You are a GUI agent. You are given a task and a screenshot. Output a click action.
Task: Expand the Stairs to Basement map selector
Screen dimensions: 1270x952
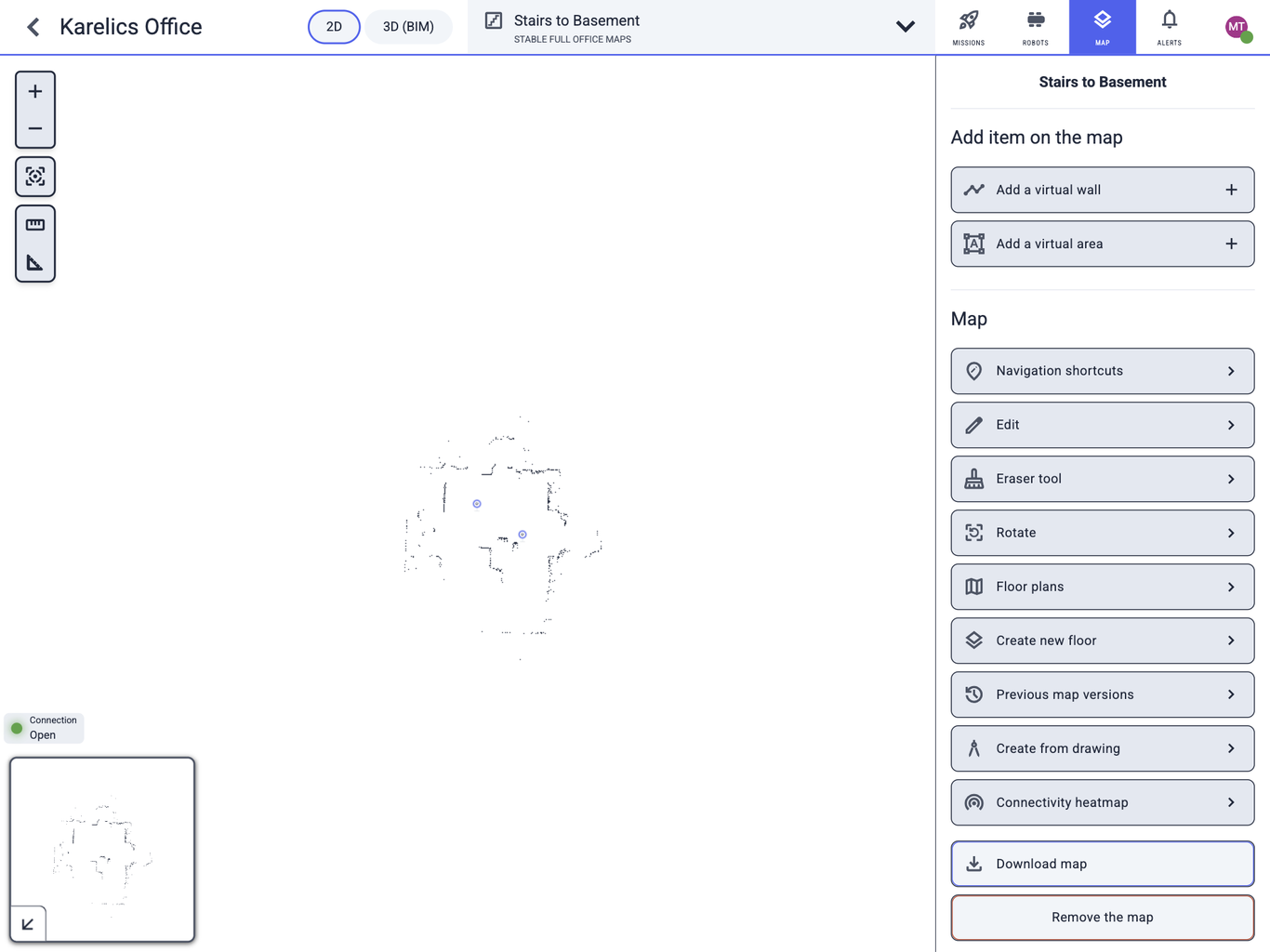coord(700,27)
